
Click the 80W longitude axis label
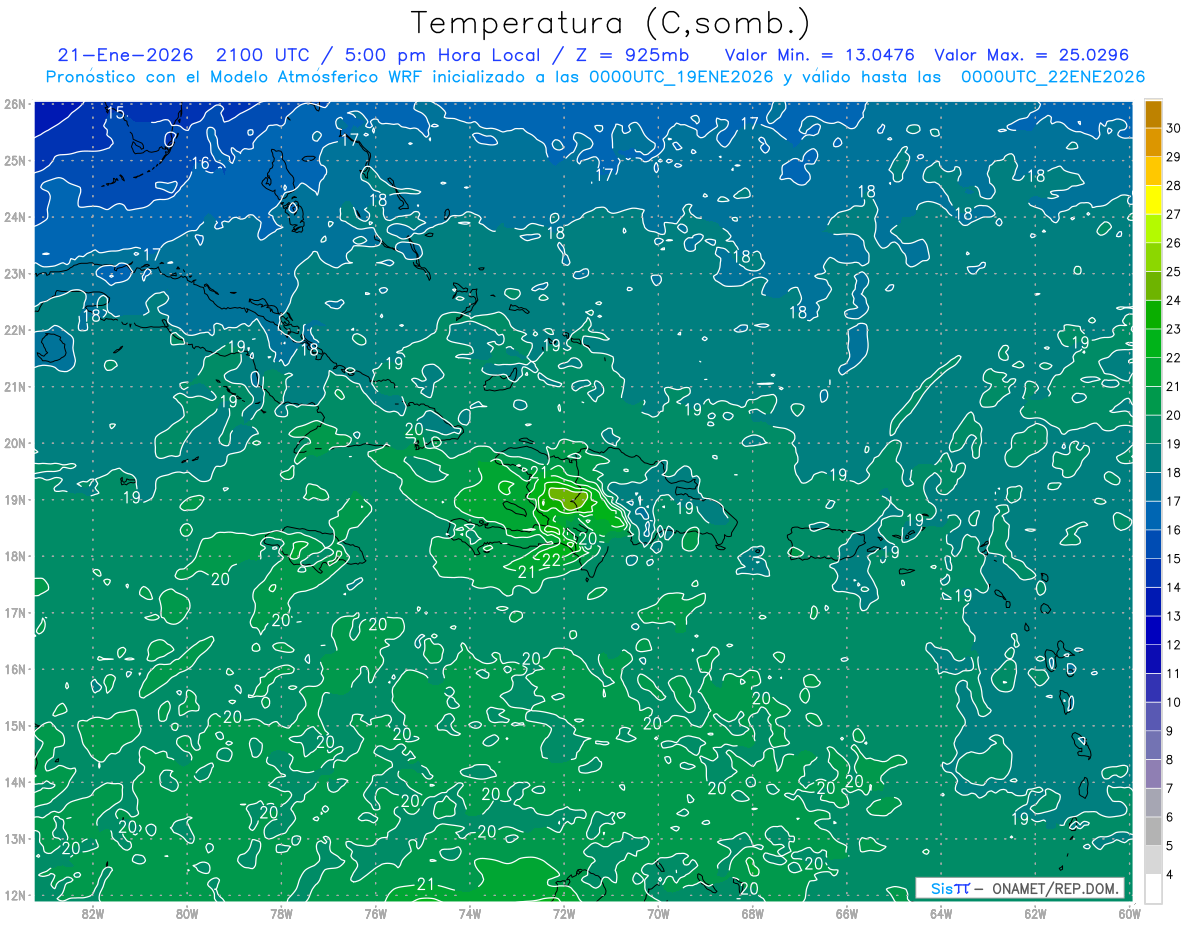[187, 913]
